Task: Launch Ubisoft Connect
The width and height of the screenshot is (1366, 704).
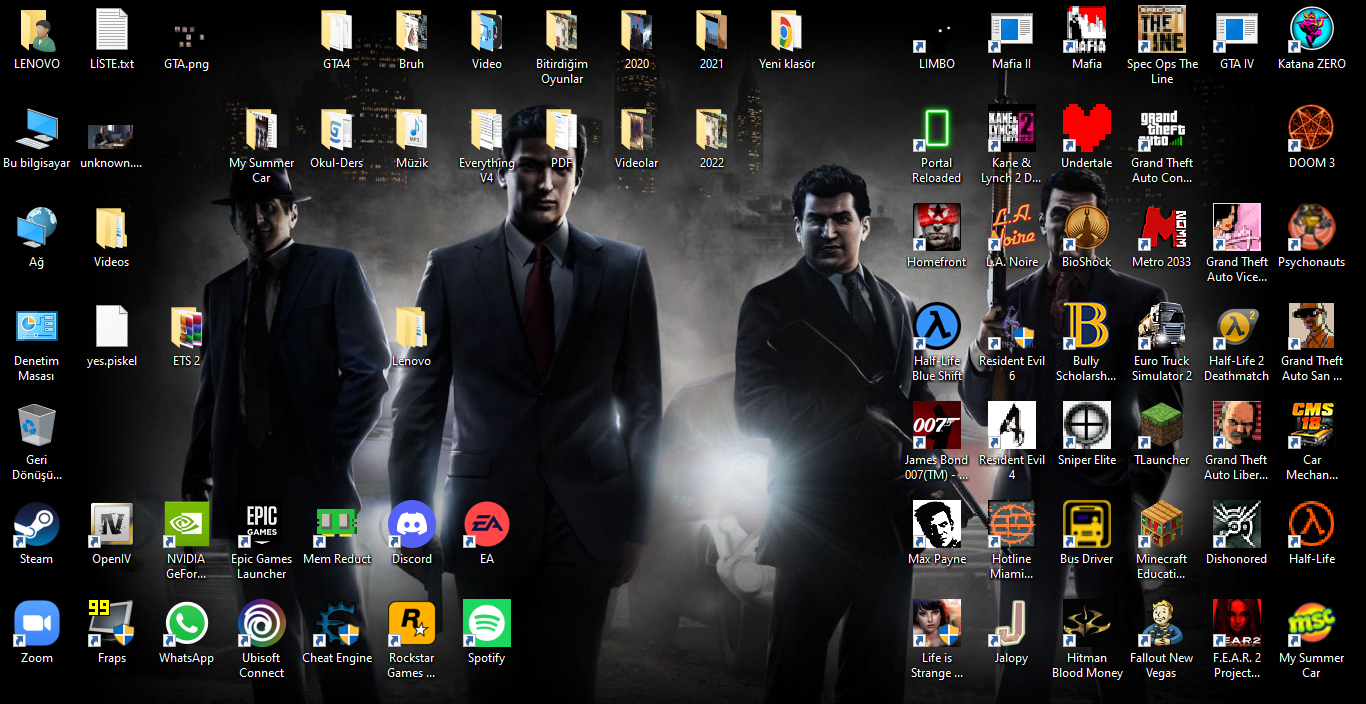Action: [x=262, y=624]
